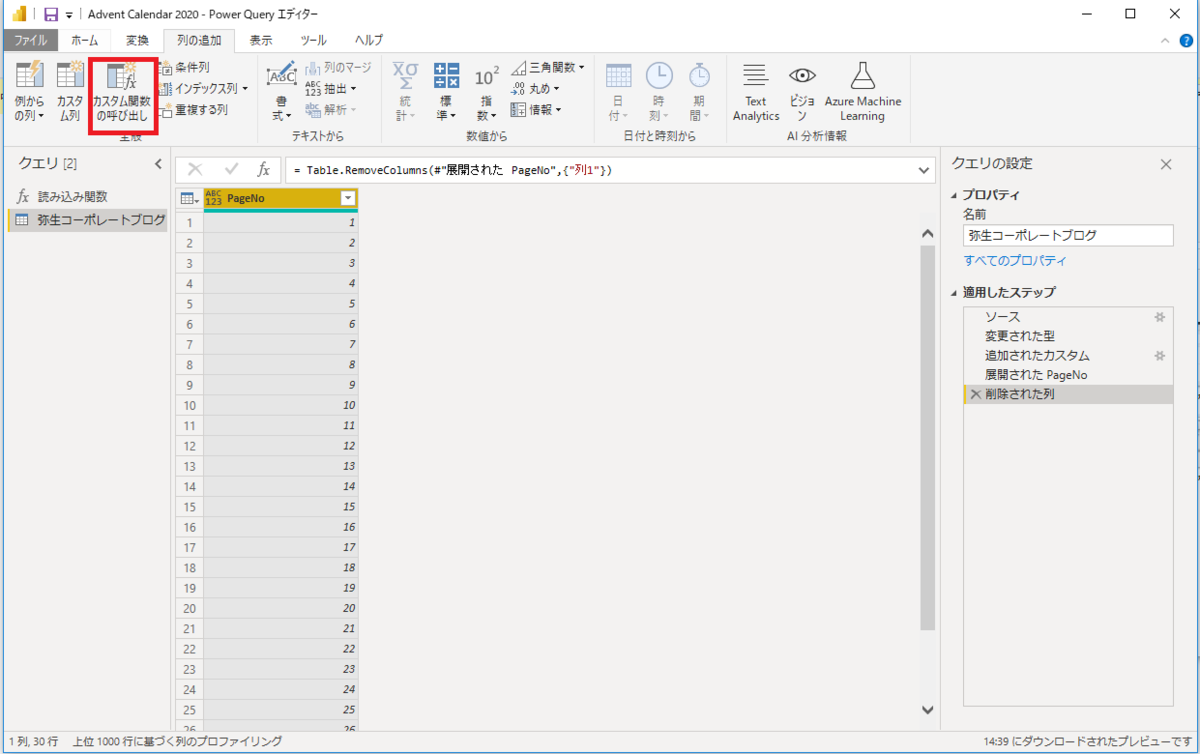Switch to the 変換 tab

pos(137,40)
